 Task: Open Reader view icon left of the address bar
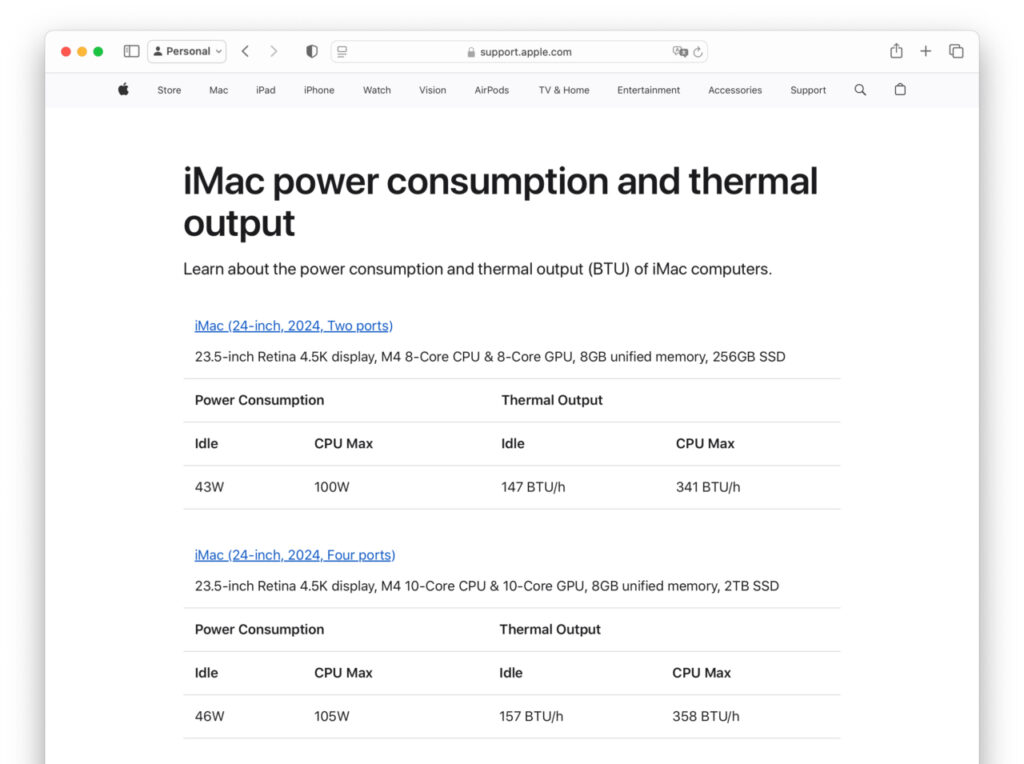tap(340, 51)
